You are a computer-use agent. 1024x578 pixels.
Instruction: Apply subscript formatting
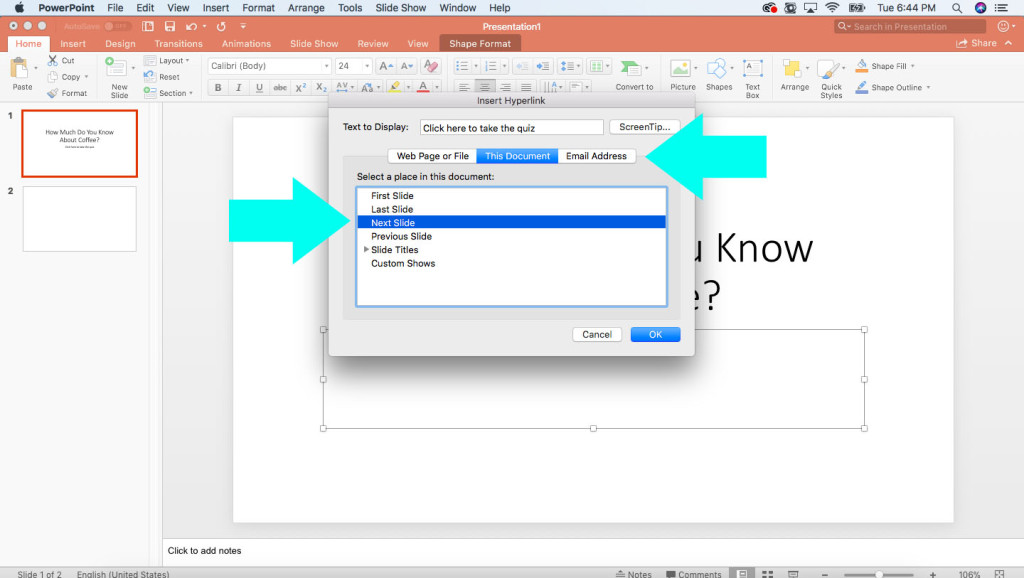point(321,88)
